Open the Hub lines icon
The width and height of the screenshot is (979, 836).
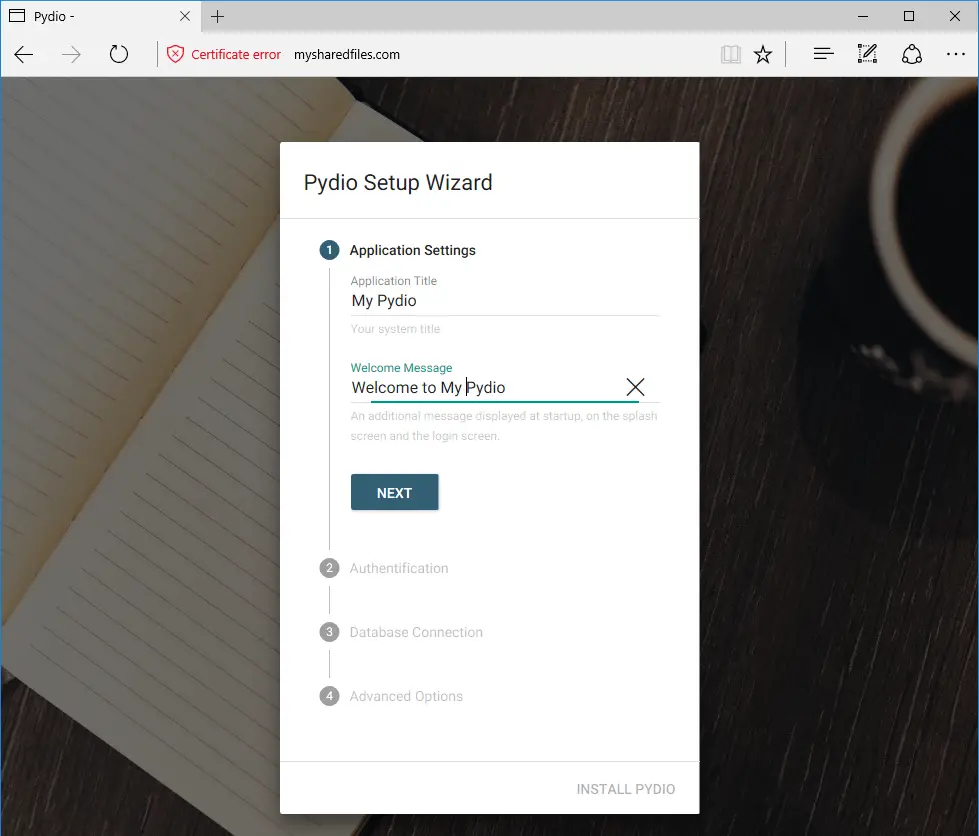coord(824,54)
